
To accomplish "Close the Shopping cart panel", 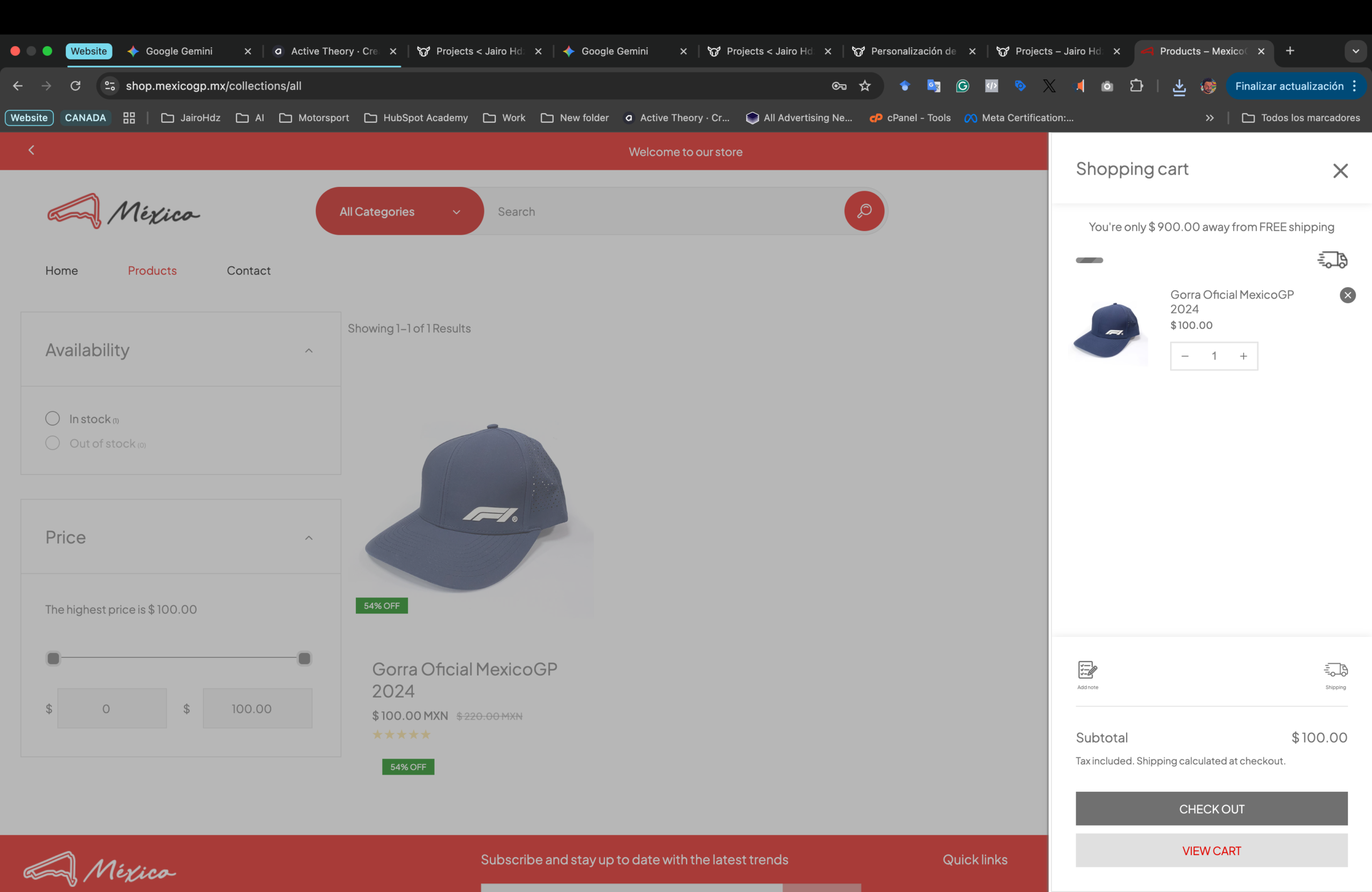I will pos(1340,170).
